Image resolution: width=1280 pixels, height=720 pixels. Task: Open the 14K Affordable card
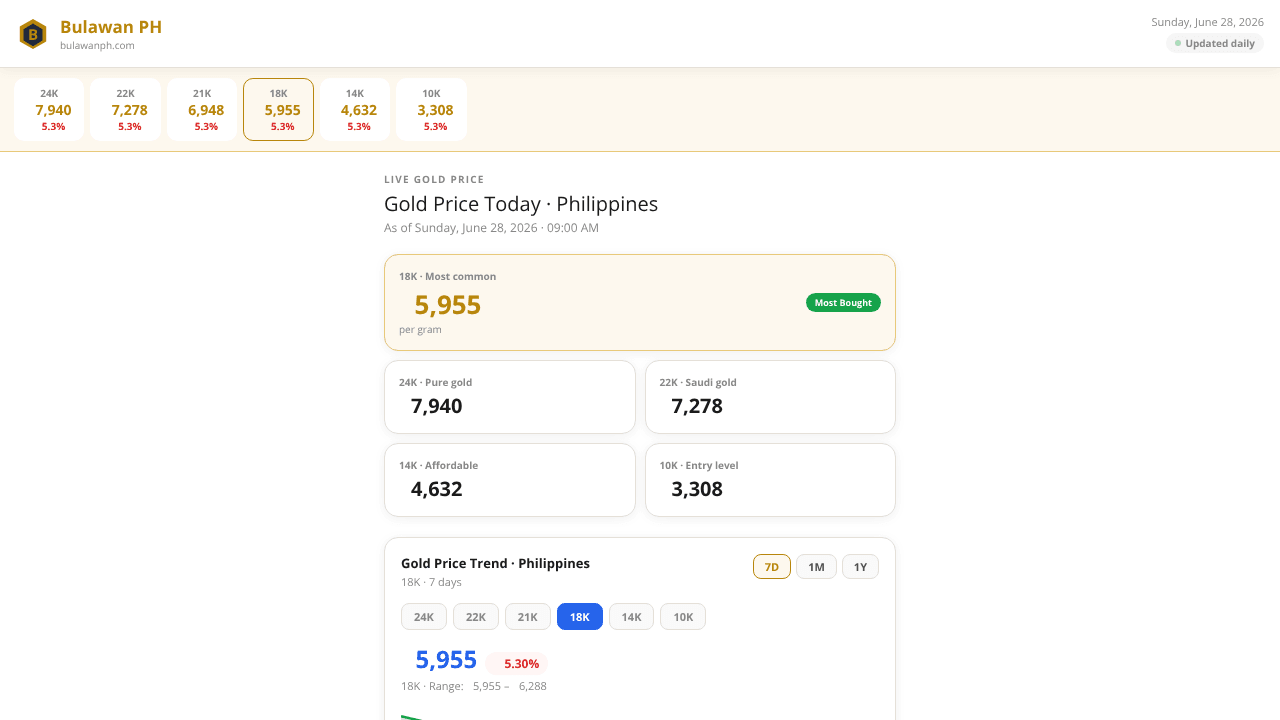tap(510, 480)
